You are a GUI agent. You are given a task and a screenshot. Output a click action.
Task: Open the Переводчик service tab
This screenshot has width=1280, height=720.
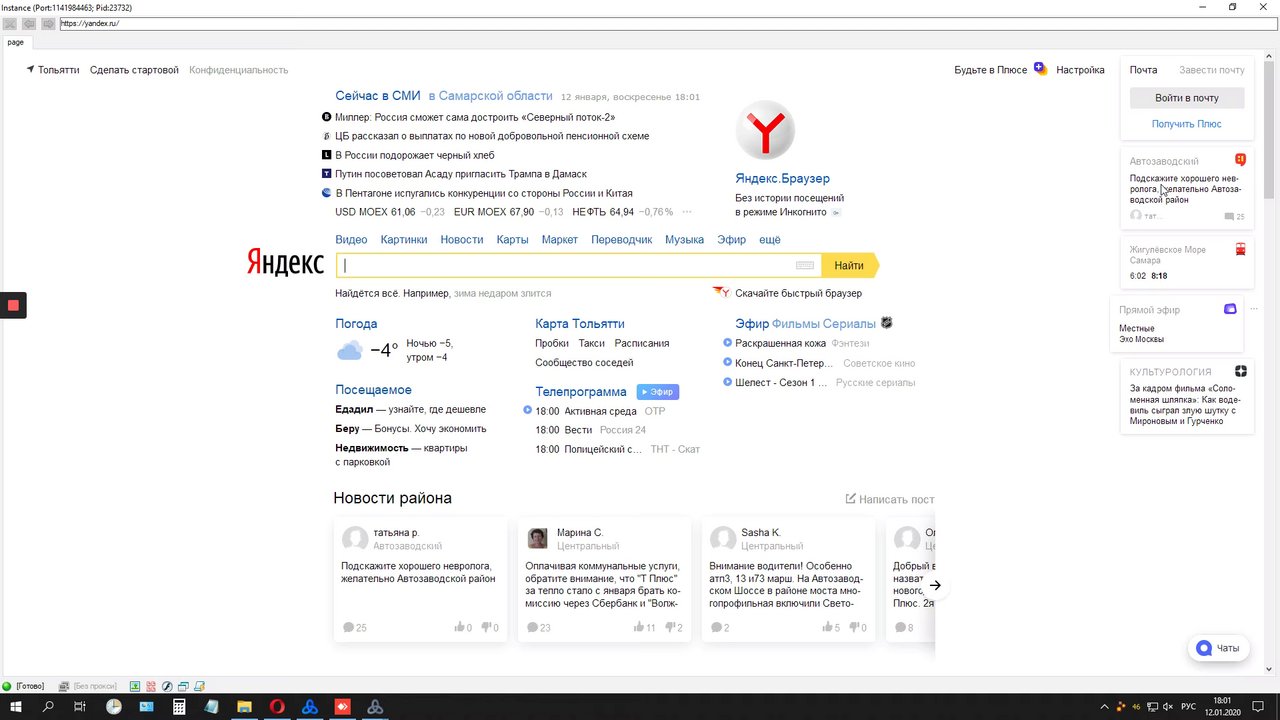coord(621,240)
